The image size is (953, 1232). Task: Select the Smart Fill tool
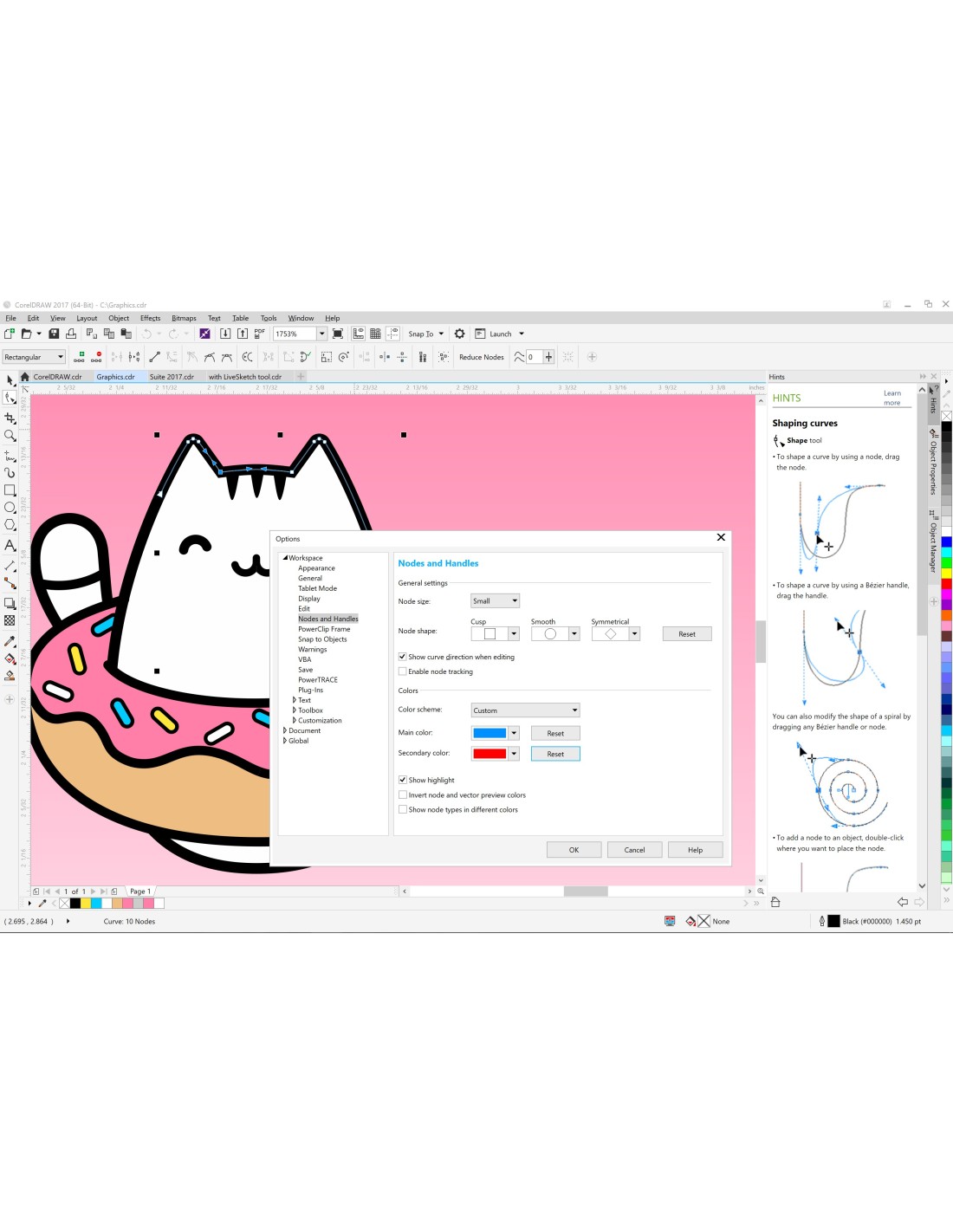(10, 676)
